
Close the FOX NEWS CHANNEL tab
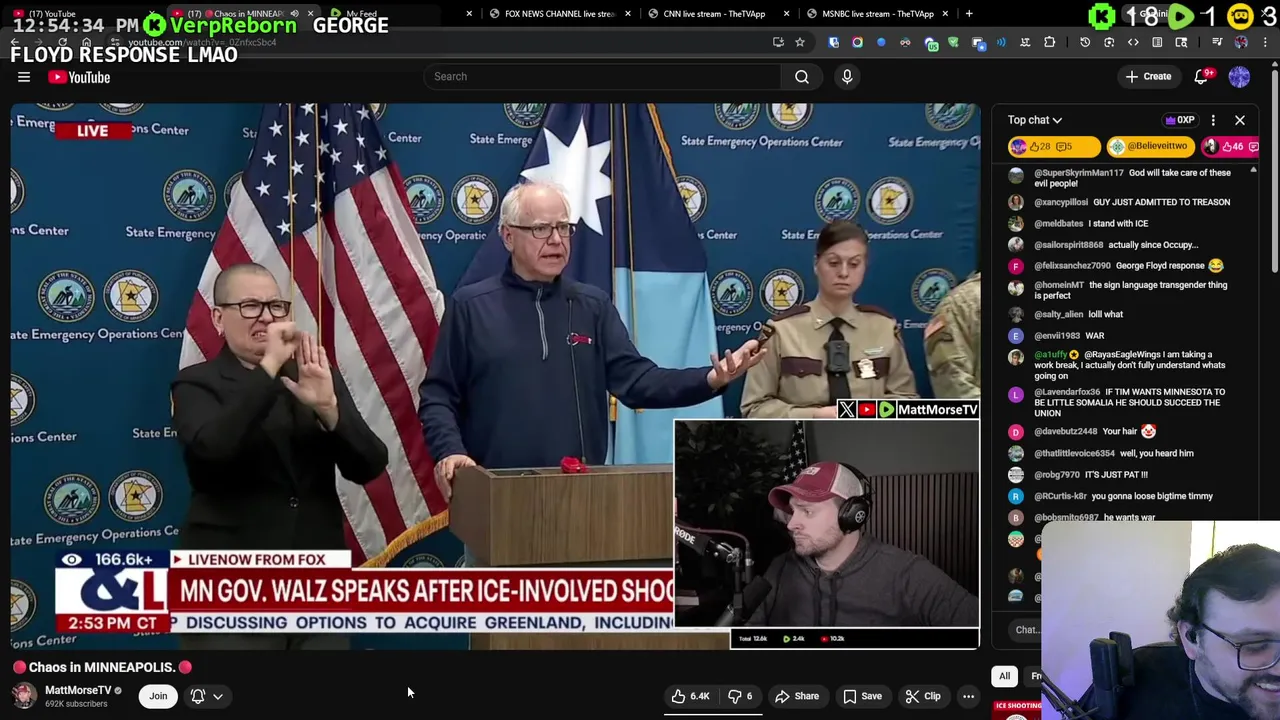[x=628, y=14]
